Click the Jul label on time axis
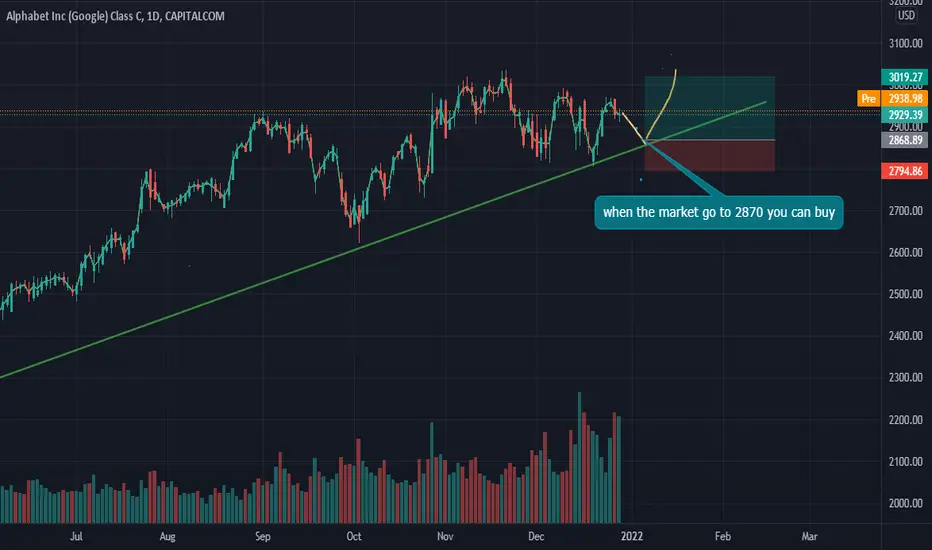Viewport: 932px width, 550px height. point(76,536)
